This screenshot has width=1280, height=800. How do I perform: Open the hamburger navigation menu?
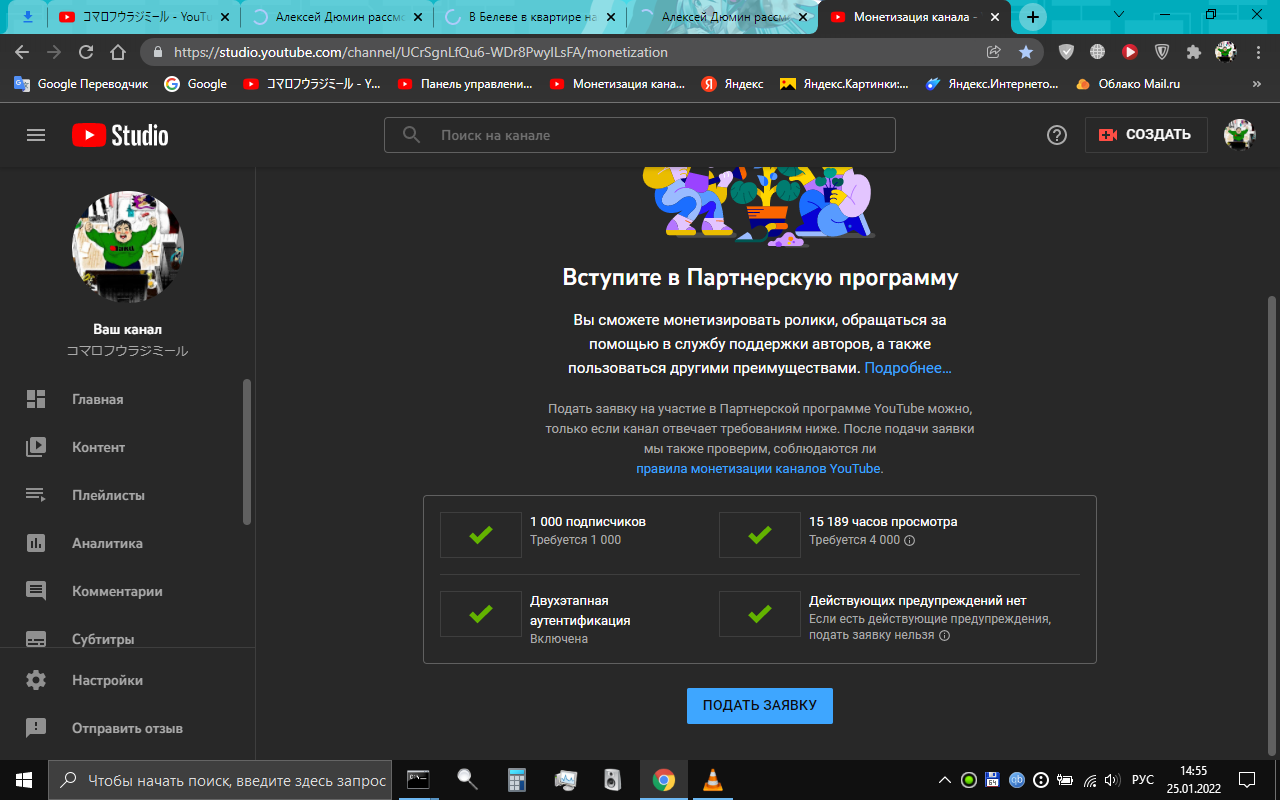click(36, 135)
